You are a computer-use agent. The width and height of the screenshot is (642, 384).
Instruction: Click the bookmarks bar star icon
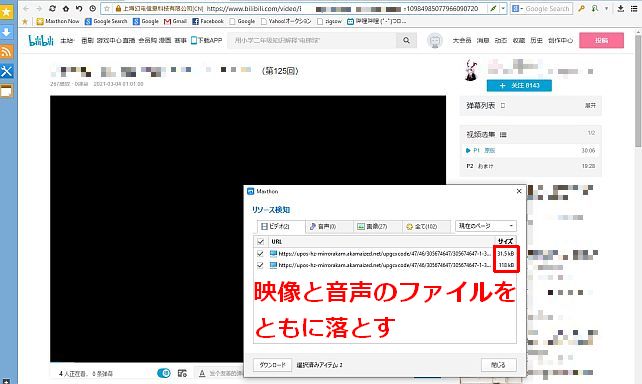(25, 21)
